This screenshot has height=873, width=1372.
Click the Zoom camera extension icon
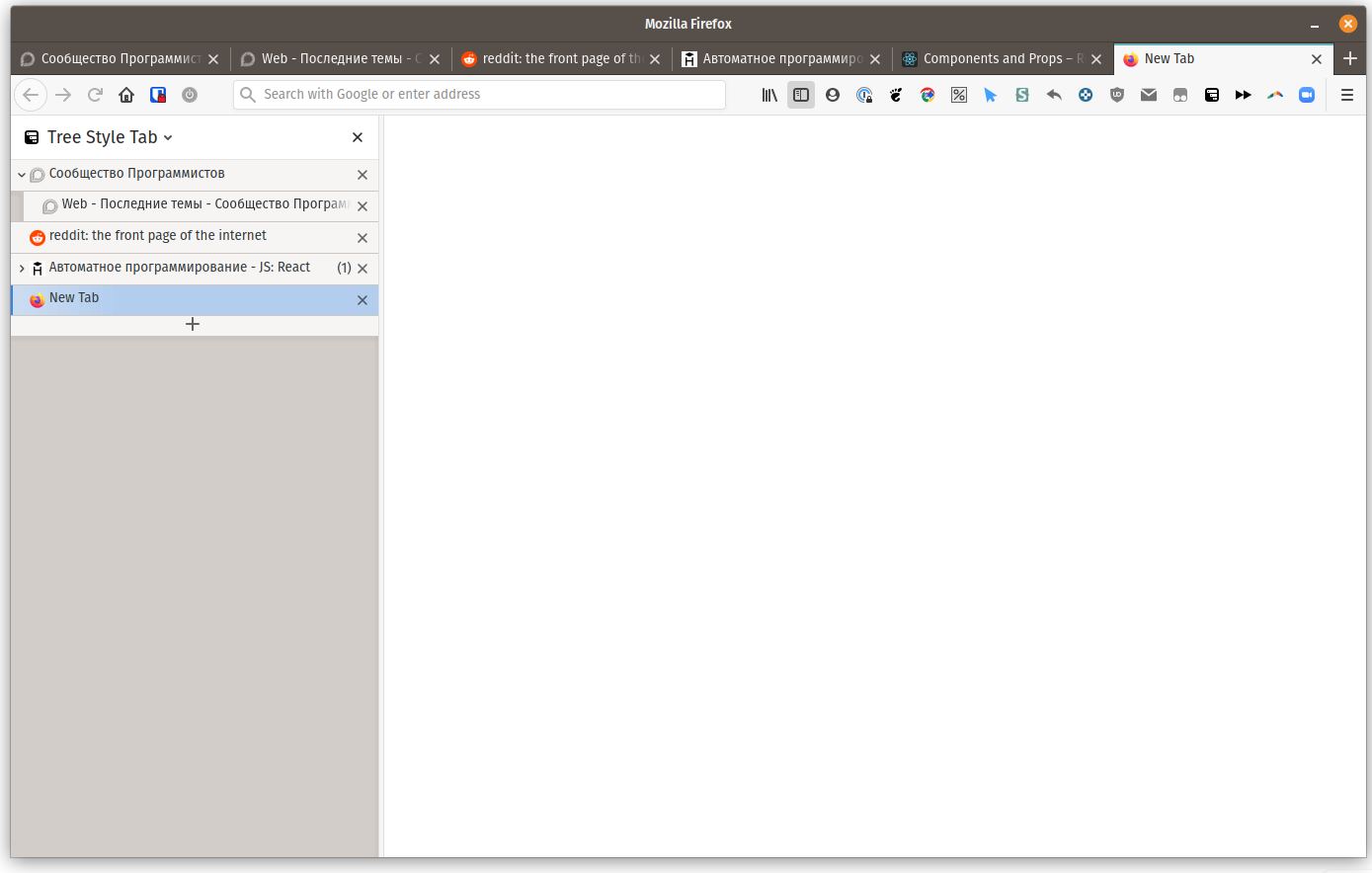coord(1307,95)
